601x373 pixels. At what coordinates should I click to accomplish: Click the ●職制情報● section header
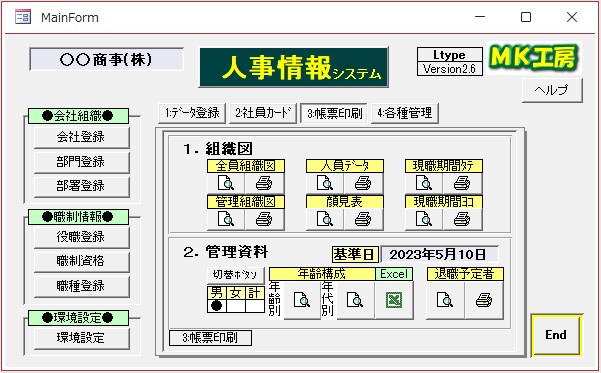coord(78,217)
